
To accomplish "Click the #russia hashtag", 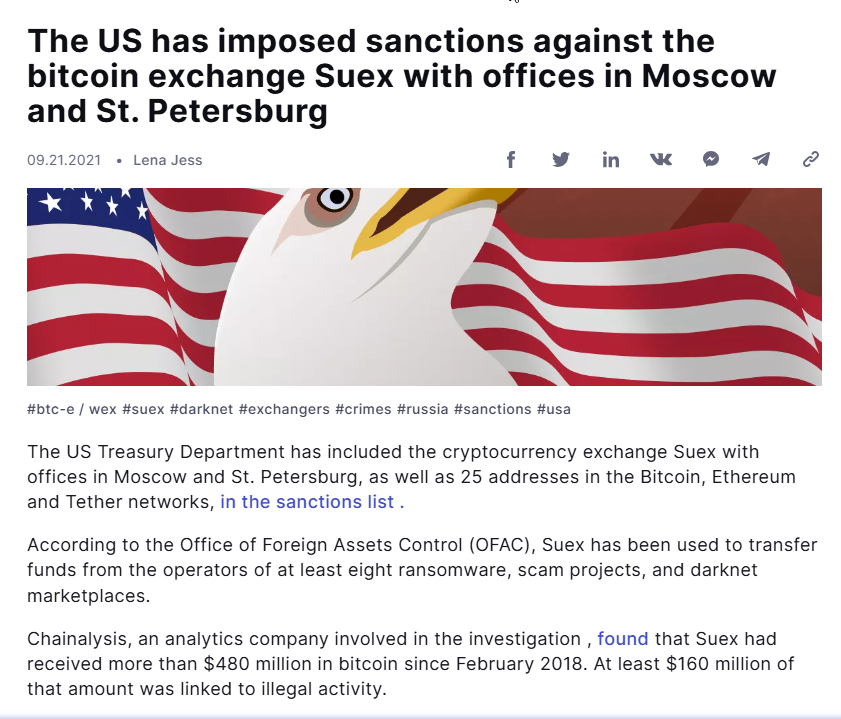I will tap(422, 409).
